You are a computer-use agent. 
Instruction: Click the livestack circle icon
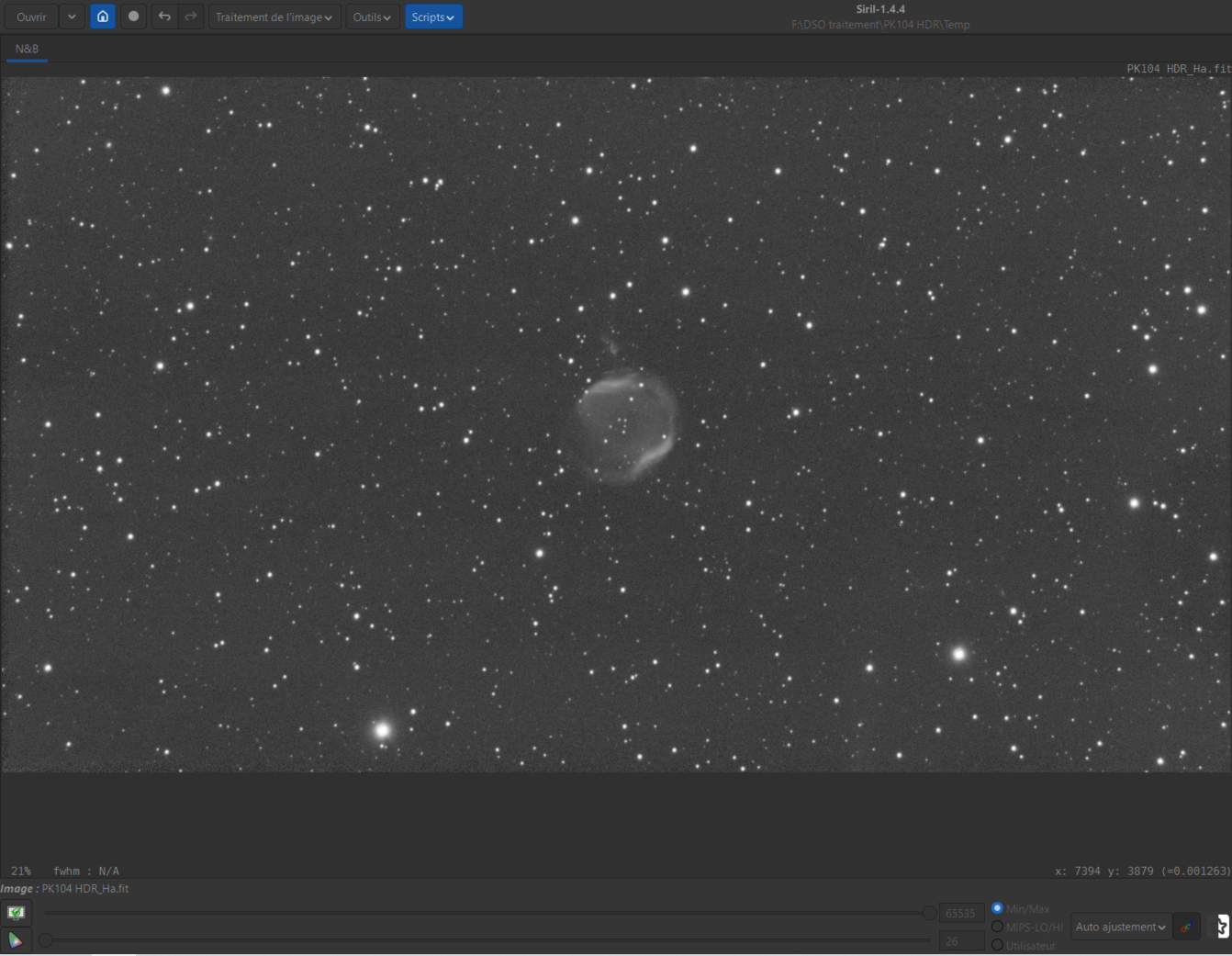point(134,17)
